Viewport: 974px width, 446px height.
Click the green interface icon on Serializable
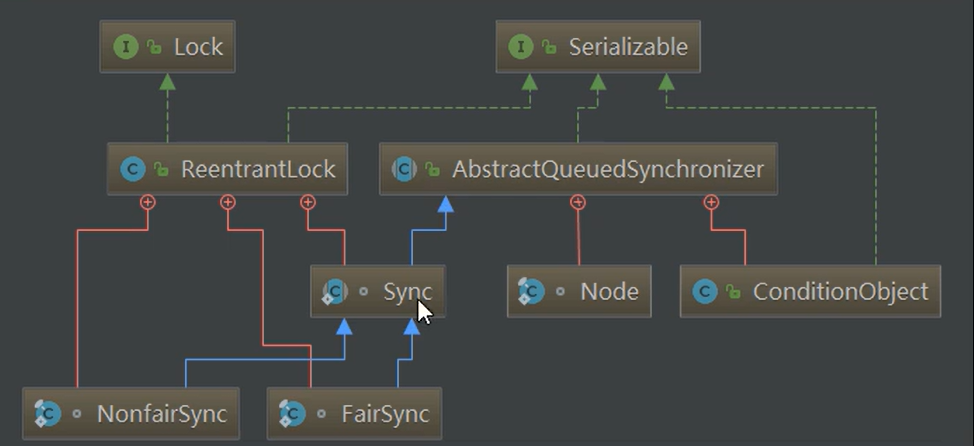[521, 47]
